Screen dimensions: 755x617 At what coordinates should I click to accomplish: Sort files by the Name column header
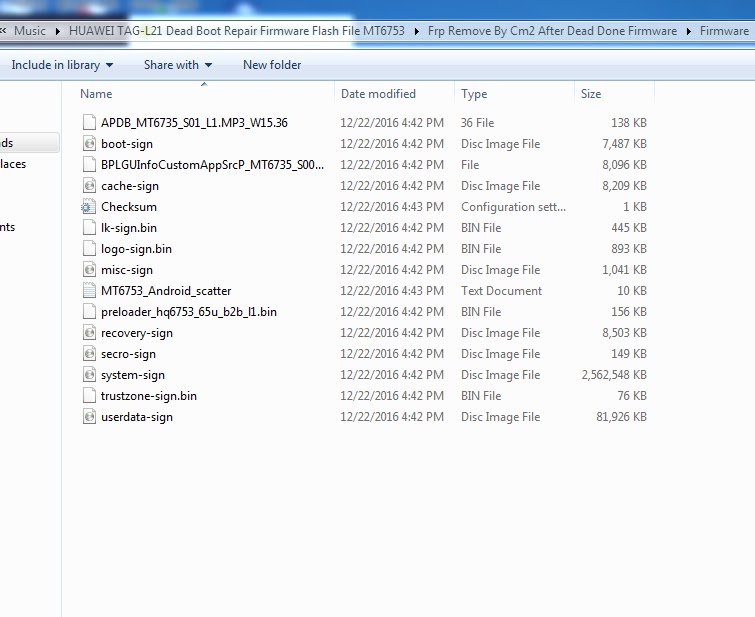[x=96, y=94]
